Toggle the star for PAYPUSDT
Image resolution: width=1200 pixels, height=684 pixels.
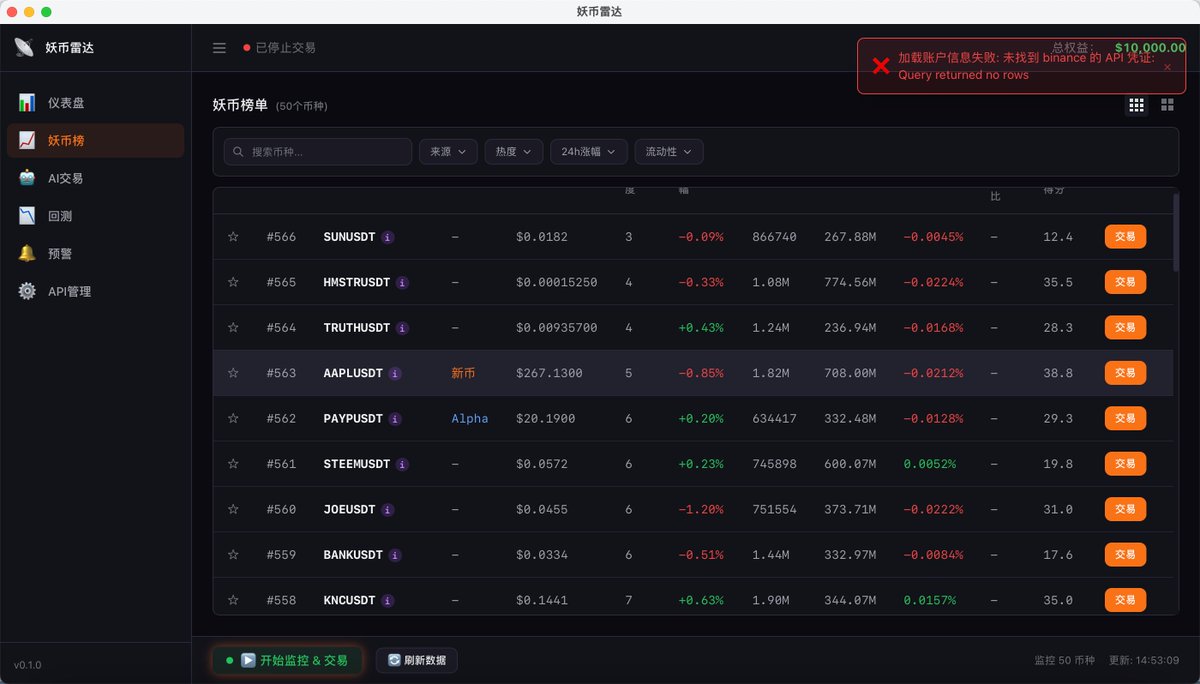click(233, 418)
